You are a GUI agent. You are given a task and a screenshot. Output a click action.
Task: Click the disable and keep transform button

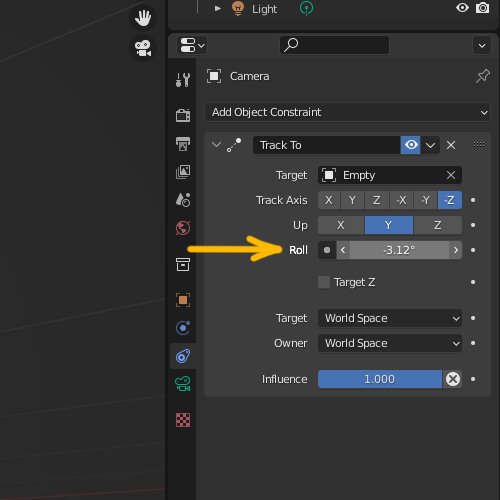pos(453,379)
